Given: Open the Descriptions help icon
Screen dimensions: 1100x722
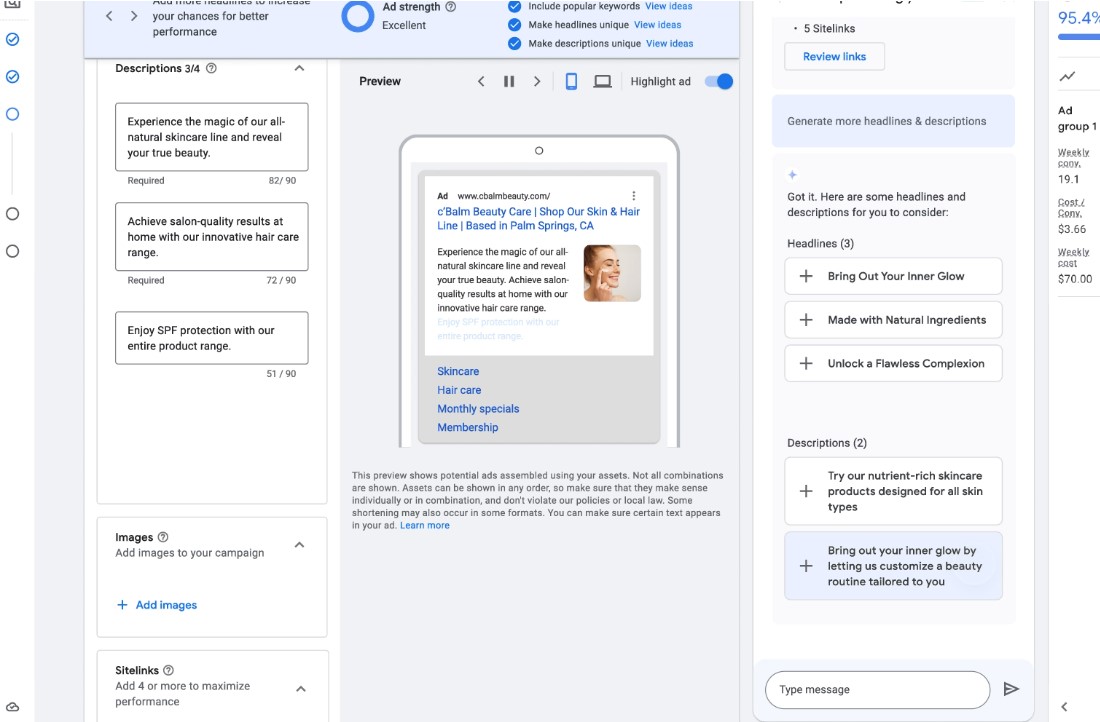Looking at the screenshot, I should (211, 68).
